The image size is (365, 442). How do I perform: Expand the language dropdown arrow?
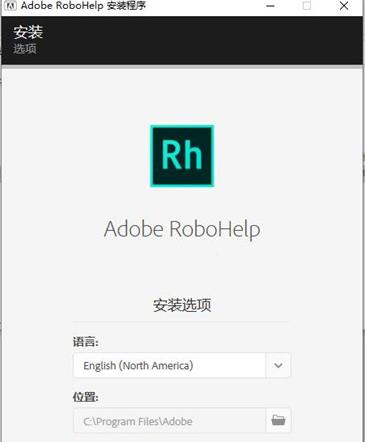point(278,365)
